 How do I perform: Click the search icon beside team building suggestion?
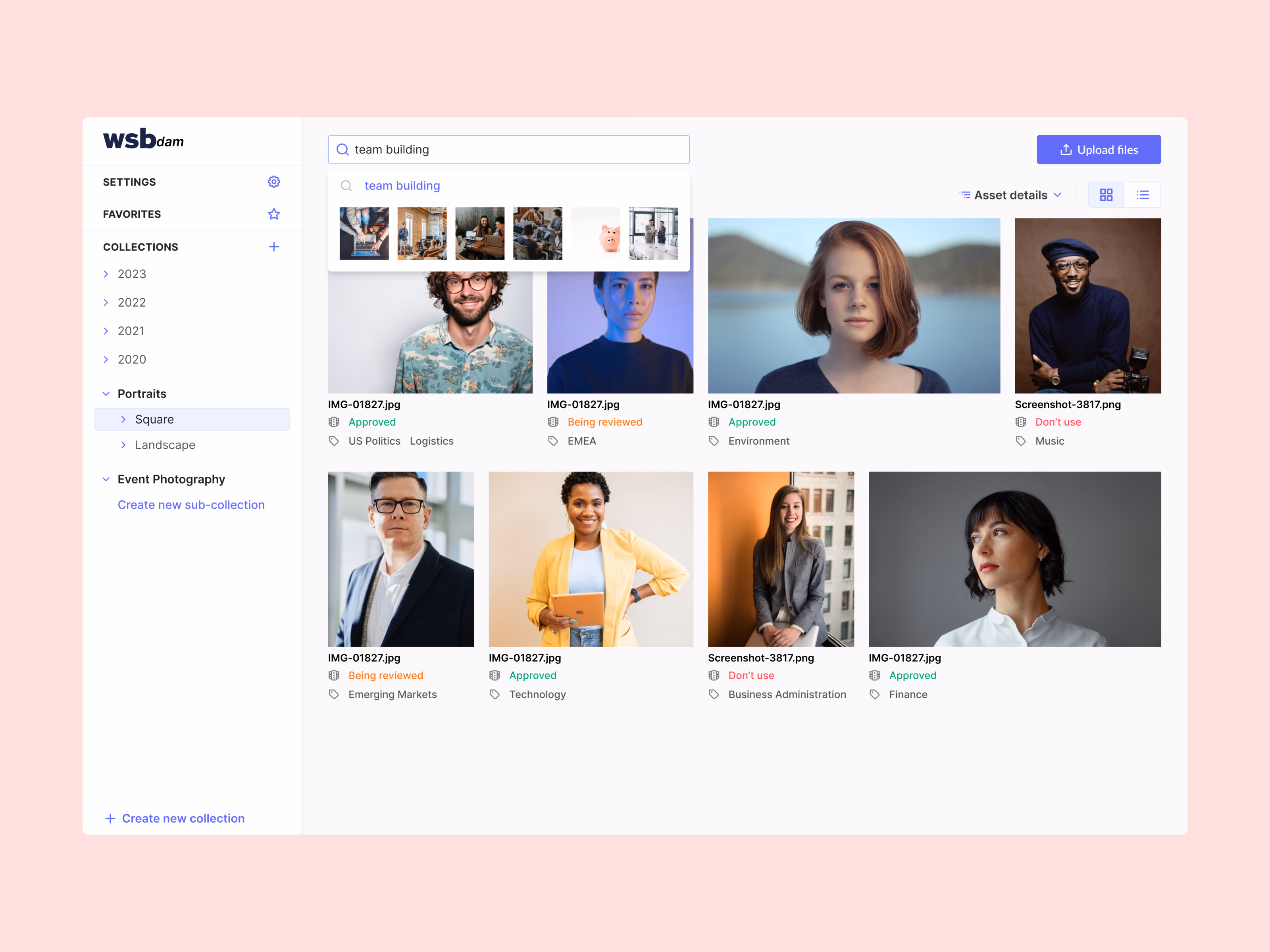click(x=346, y=186)
